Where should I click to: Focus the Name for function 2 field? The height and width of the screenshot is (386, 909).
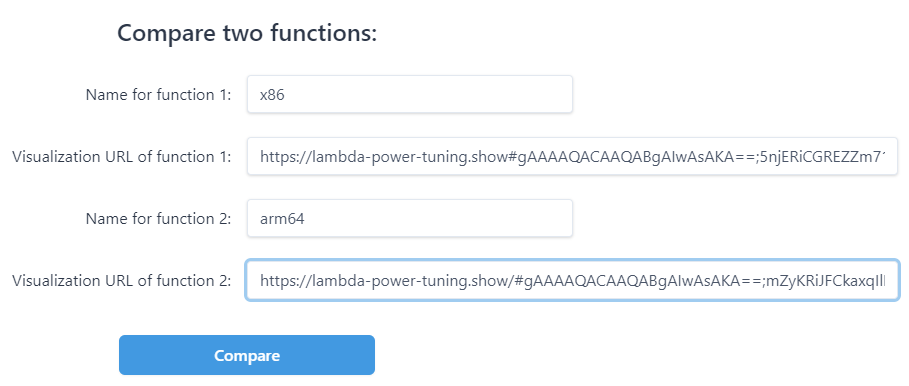[410, 218]
